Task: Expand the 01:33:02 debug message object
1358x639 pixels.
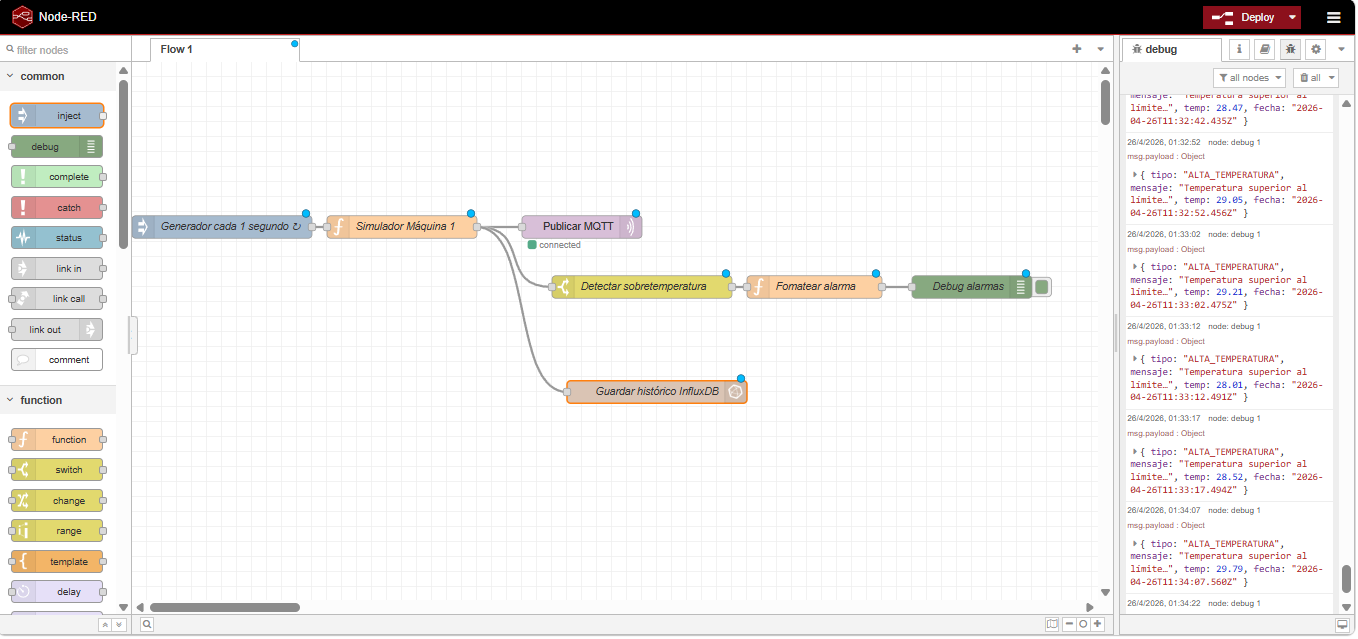Action: click(1135, 267)
